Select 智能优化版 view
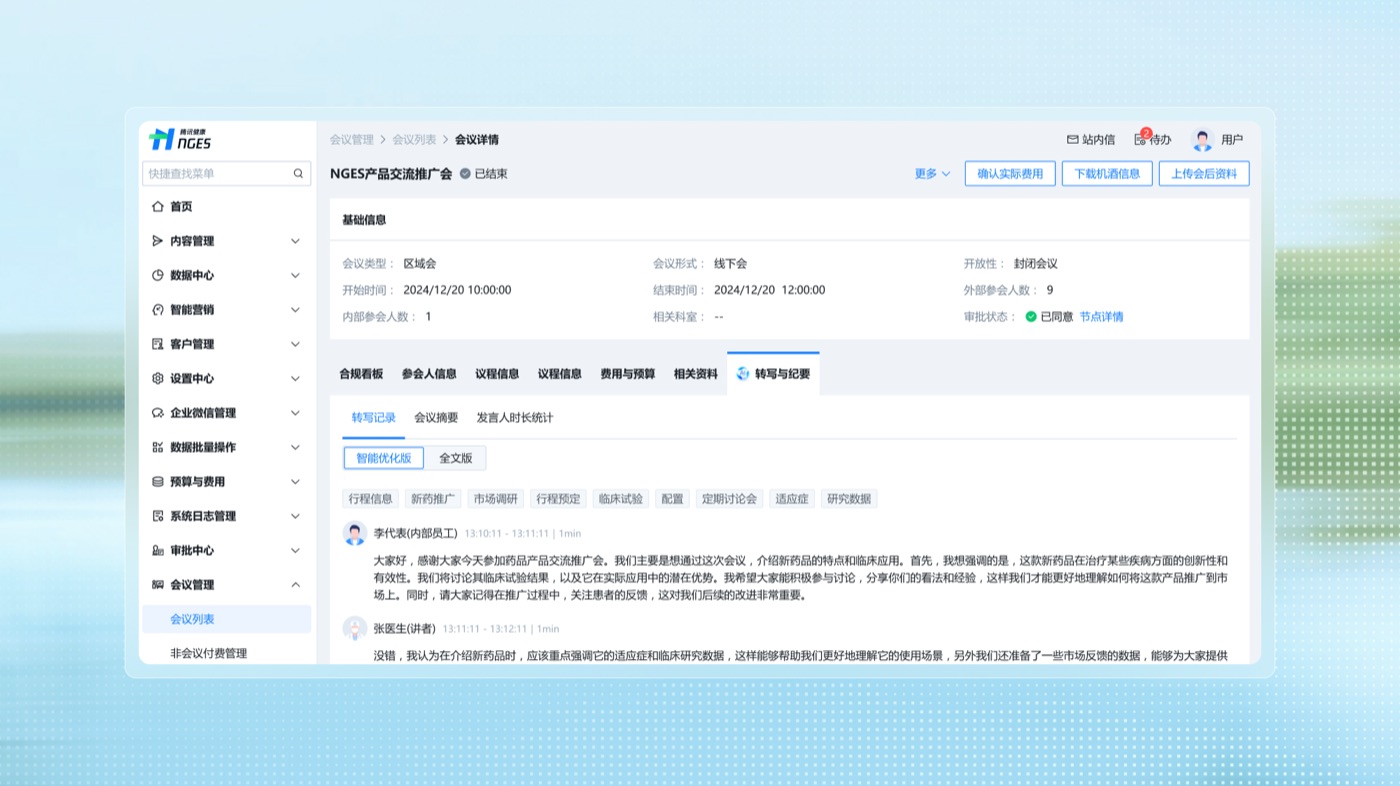 (x=384, y=458)
